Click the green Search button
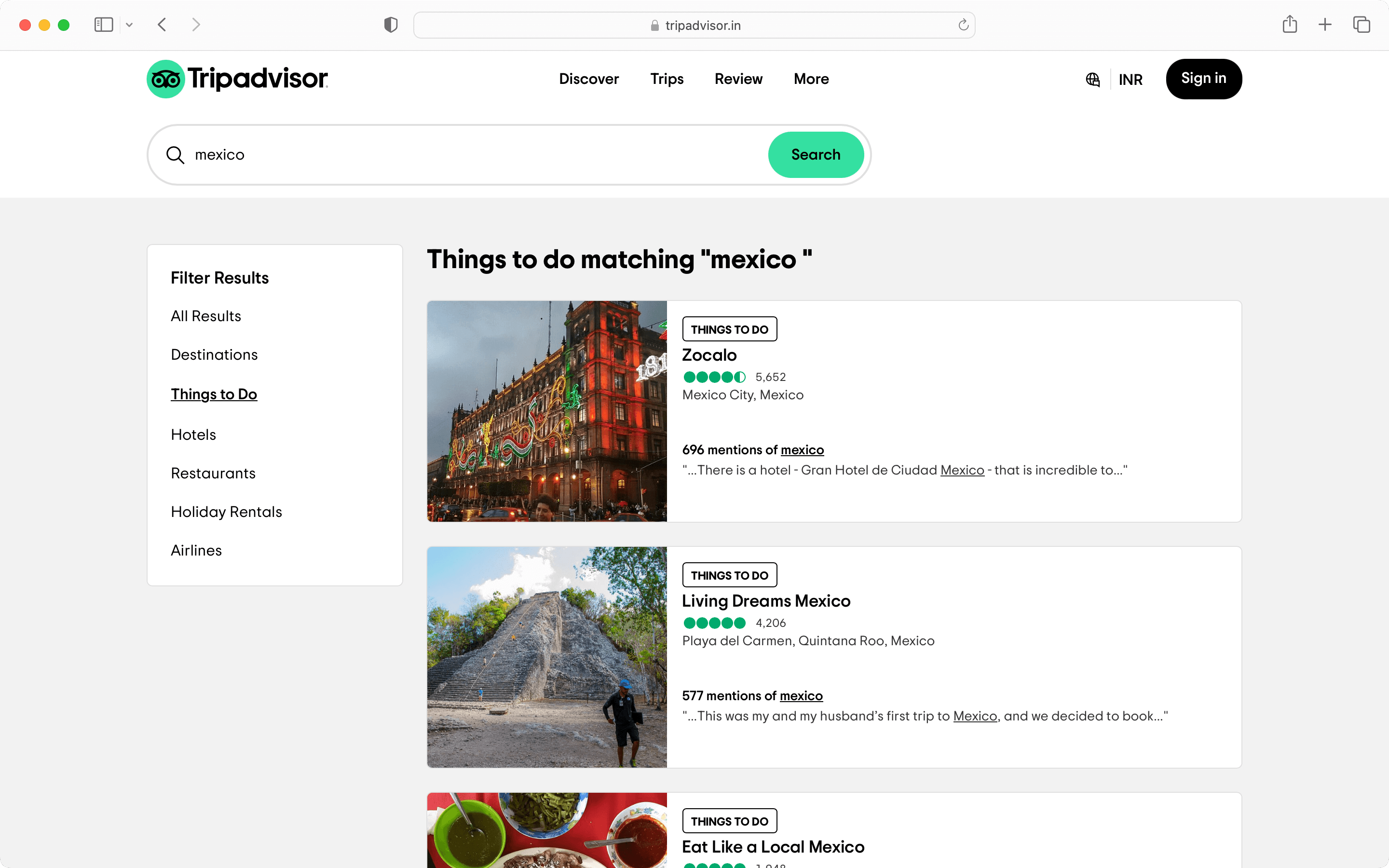This screenshot has height=868, width=1389. pos(816,154)
